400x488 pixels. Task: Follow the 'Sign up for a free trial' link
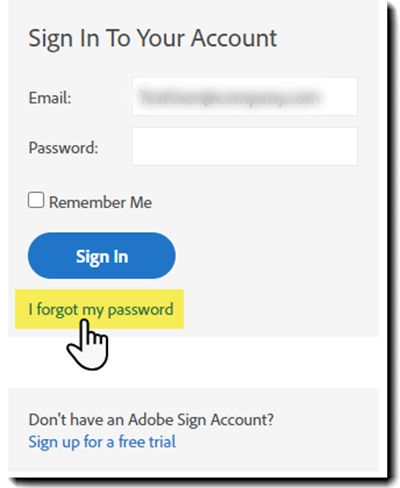[x=102, y=442]
